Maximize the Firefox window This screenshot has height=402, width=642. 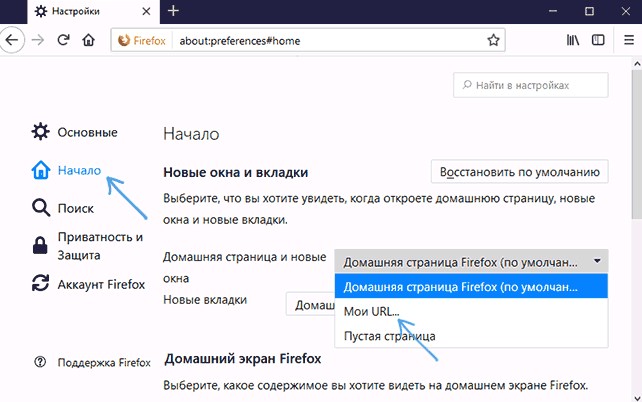click(x=589, y=11)
